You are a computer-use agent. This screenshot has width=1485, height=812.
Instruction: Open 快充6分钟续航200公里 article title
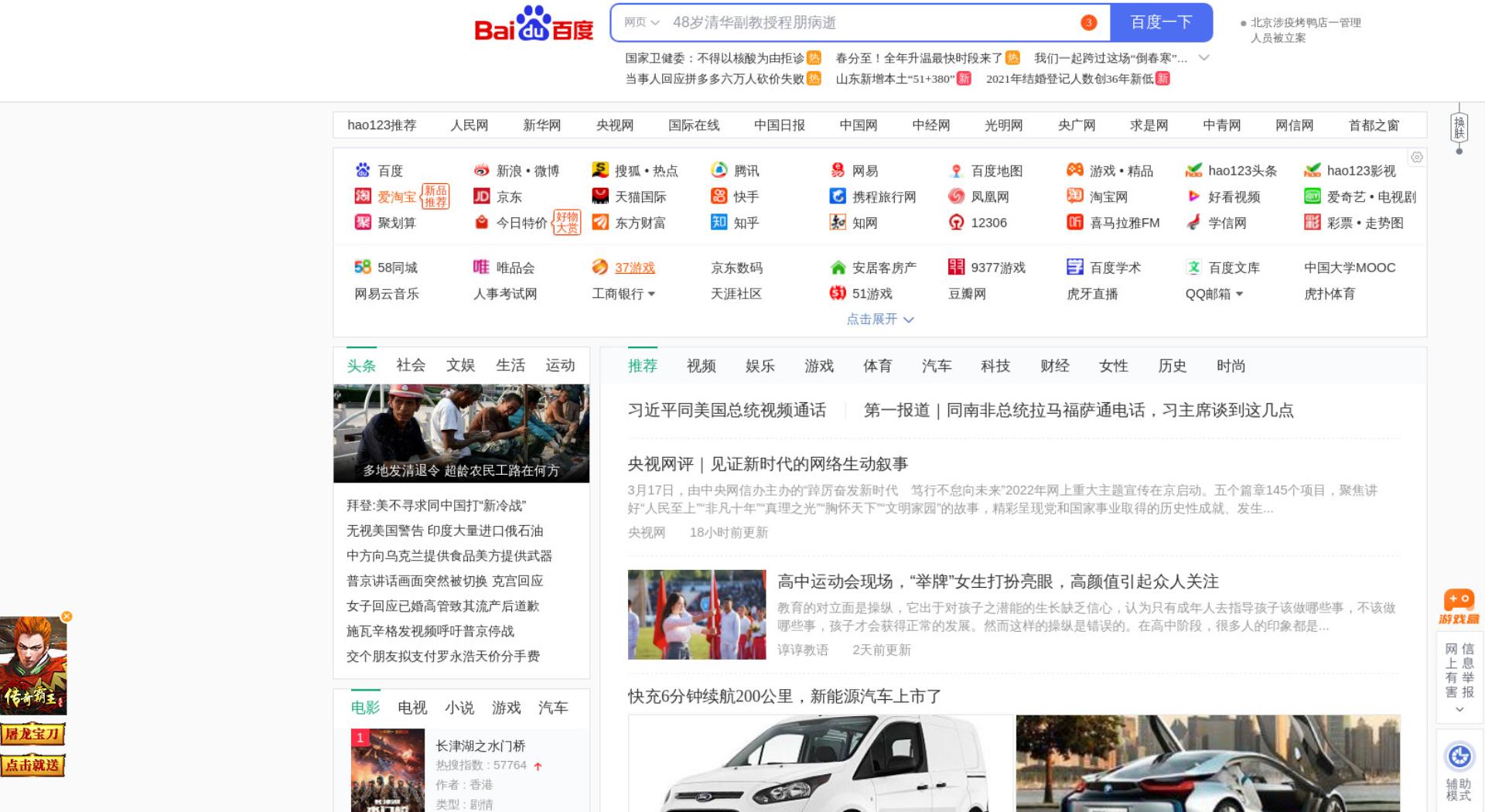coord(785,696)
